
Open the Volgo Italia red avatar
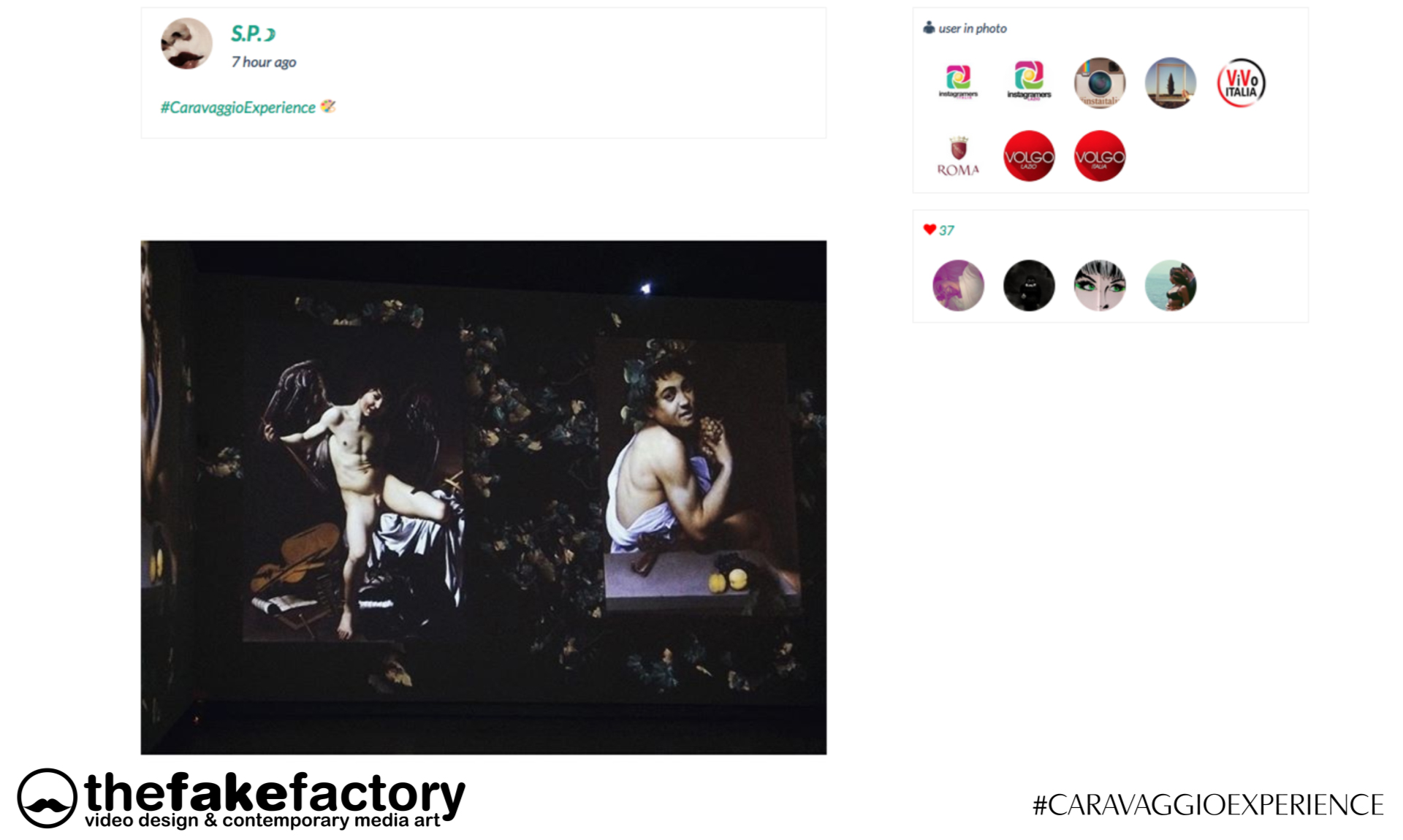[x=1100, y=156]
